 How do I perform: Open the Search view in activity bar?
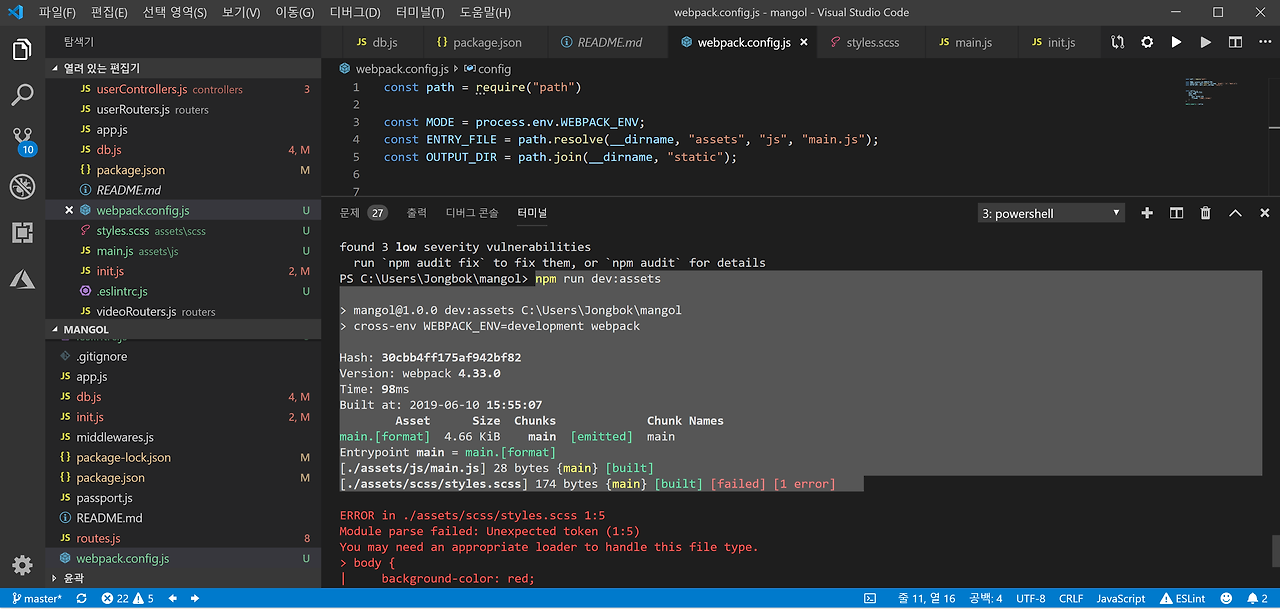[22, 95]
